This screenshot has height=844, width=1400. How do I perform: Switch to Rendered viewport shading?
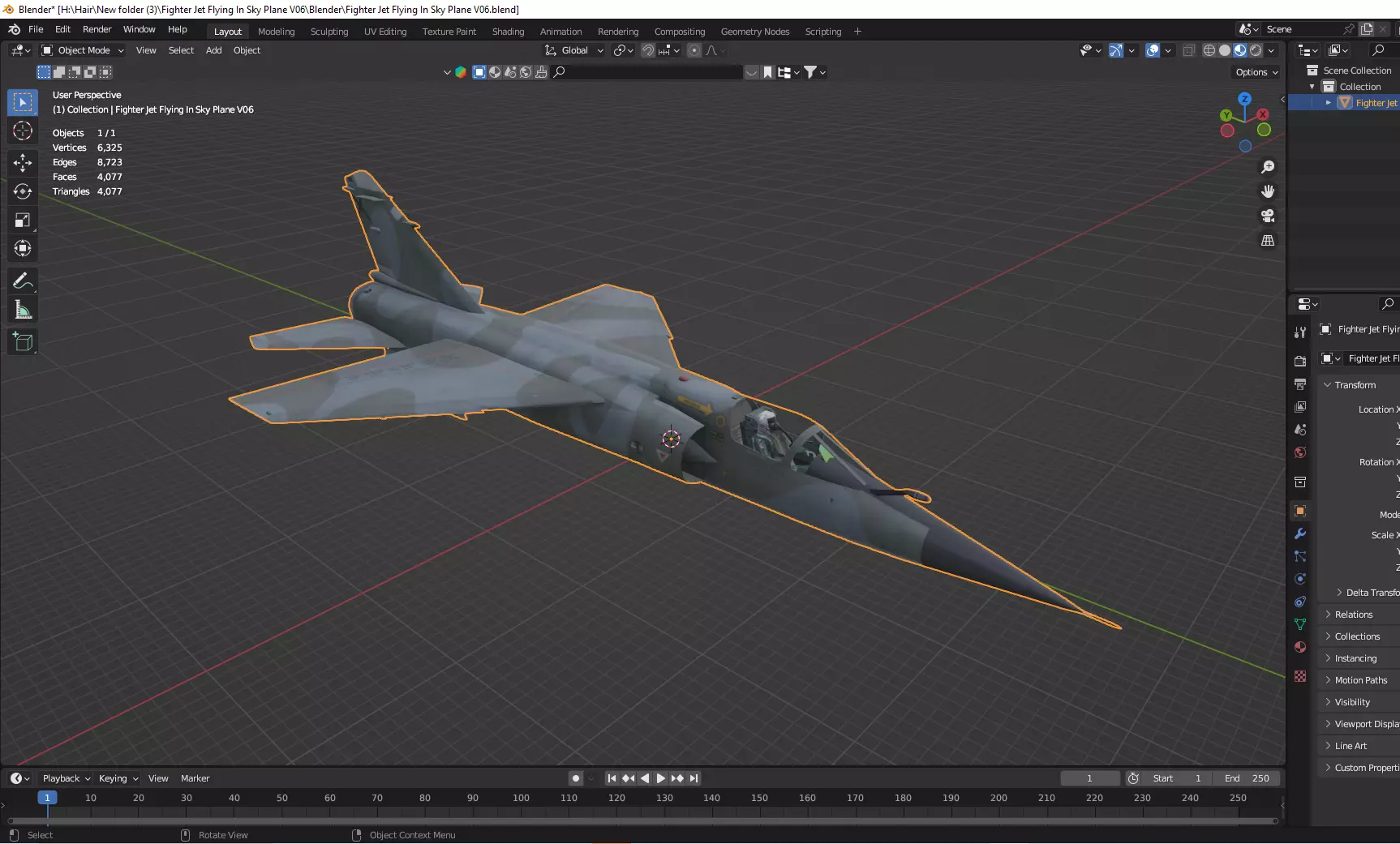point(1256,50)
